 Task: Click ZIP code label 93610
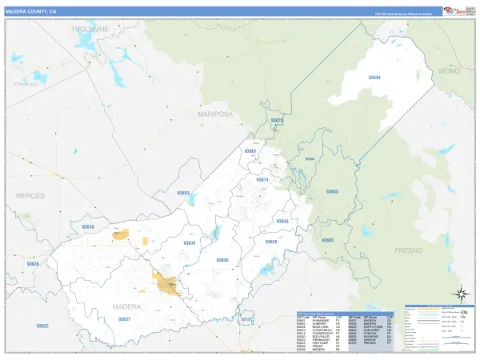tap(88, 227)
